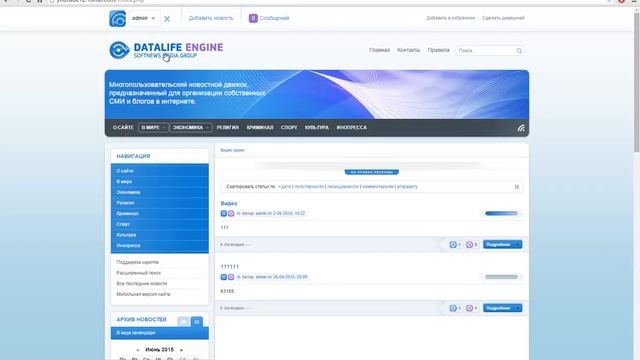Click the DataLife Engine eye logo

[x=119, y=50]
